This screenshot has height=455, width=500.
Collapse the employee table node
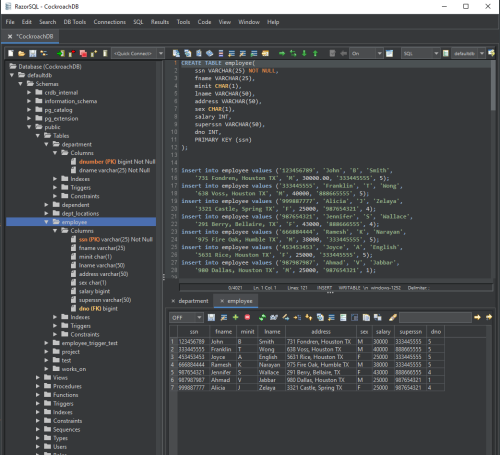pos(46,222)
